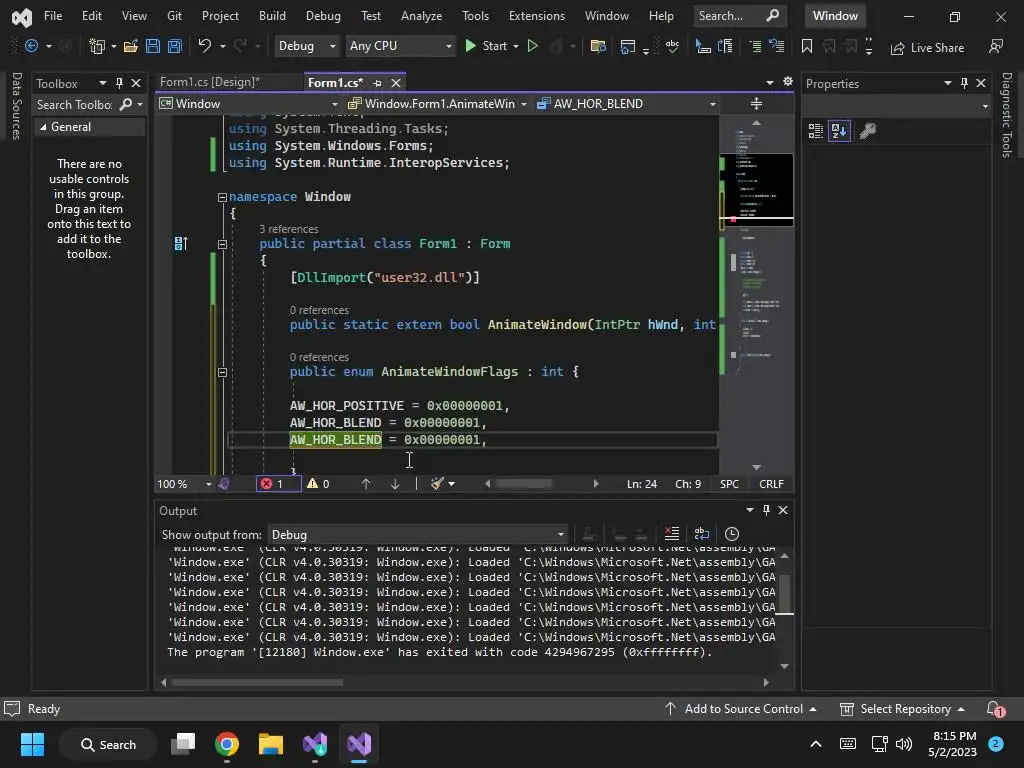Open the Any CPU platform dropdown
The height and width of the screenshot is (768, 1024).
pos(400,46)
